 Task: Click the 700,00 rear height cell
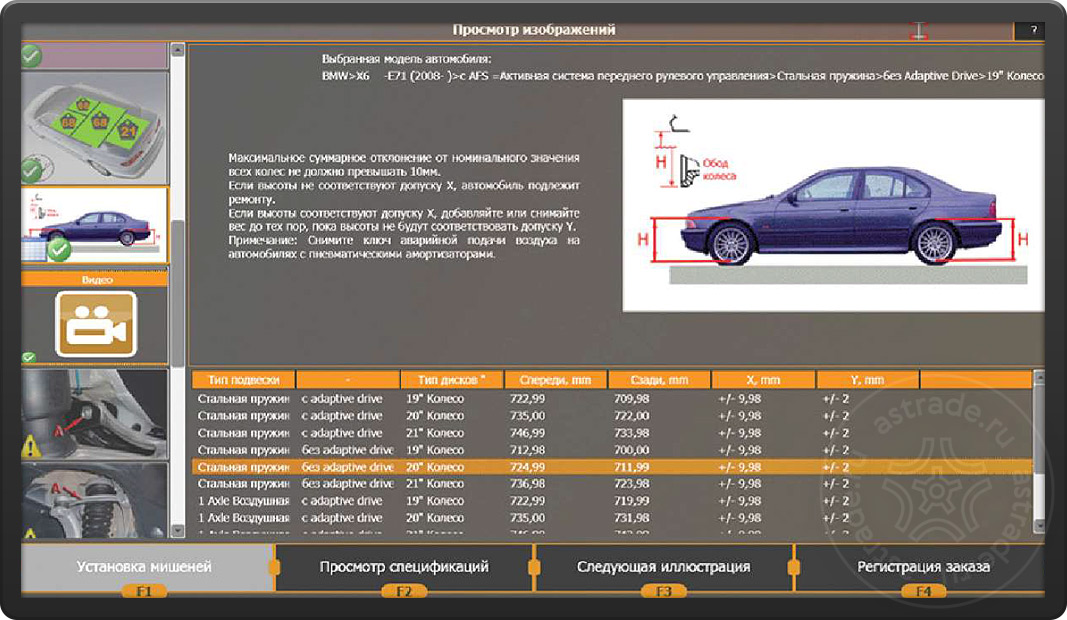[x=631, y=450]
